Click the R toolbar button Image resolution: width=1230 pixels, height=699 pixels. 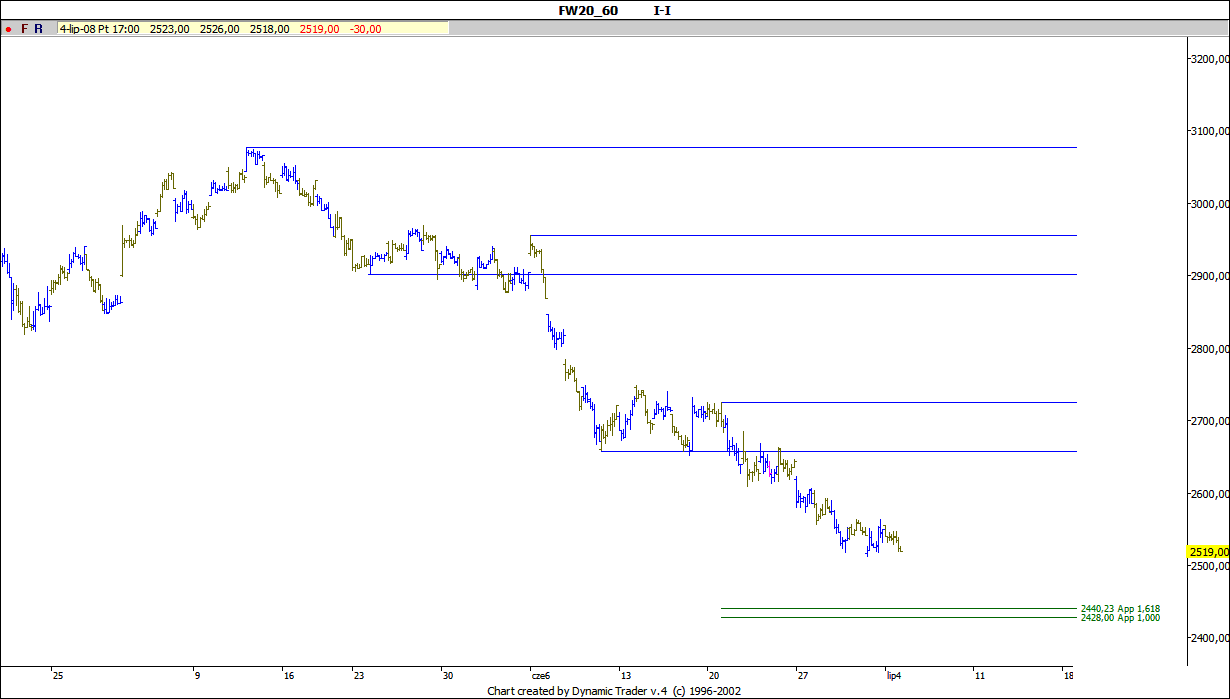click(x=38, y=29)
